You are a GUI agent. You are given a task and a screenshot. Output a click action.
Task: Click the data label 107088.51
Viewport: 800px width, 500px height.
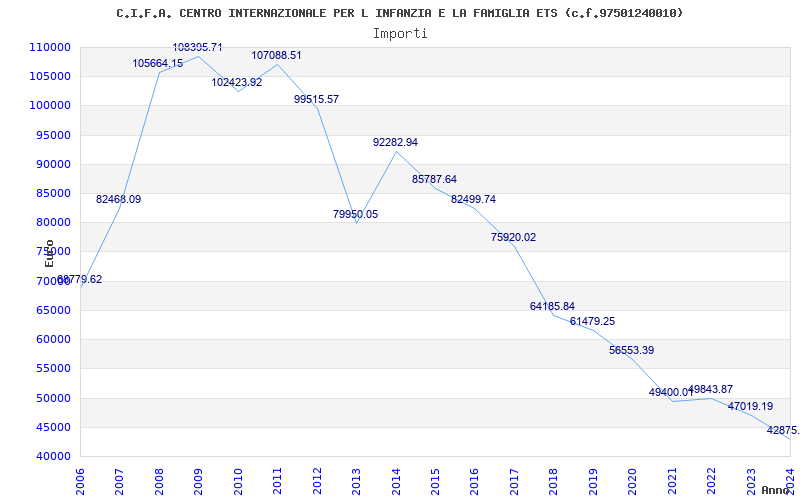[277, 55]
